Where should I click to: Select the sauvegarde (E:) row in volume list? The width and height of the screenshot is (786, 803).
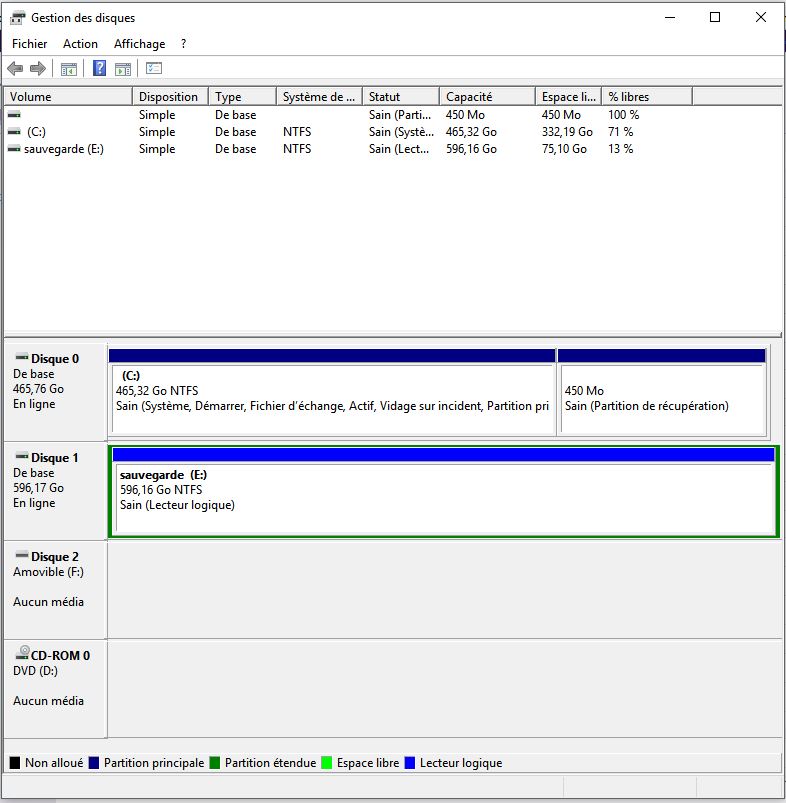click(63, 149)
